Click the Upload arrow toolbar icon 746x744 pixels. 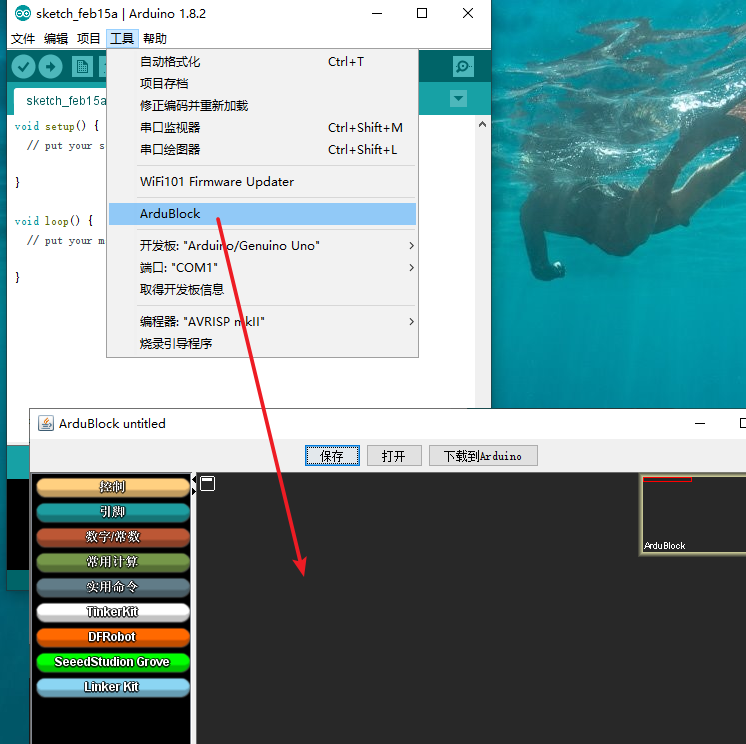click(x=50, y=67)
